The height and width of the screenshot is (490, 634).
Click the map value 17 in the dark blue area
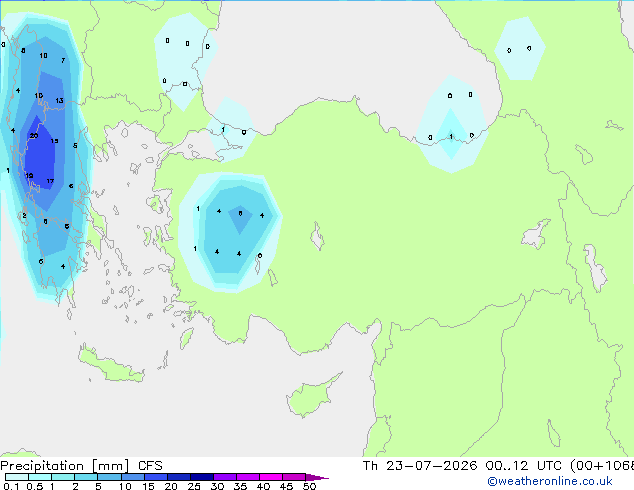[50, 181]
